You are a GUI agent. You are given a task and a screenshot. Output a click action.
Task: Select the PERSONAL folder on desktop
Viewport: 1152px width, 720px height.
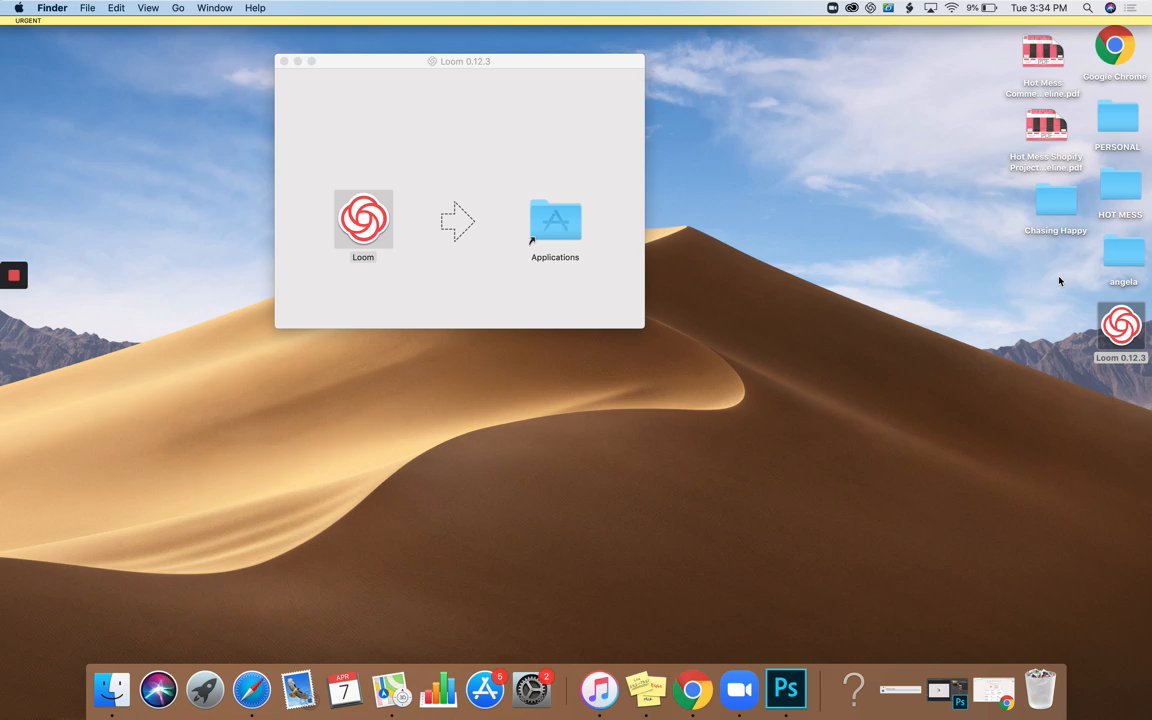tap(1117, 118)
